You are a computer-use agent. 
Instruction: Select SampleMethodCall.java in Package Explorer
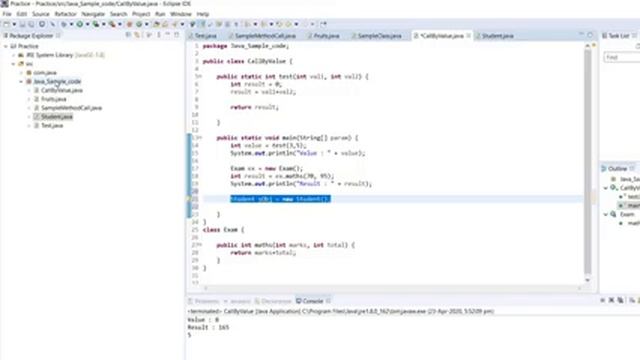[x=71, y=108]
